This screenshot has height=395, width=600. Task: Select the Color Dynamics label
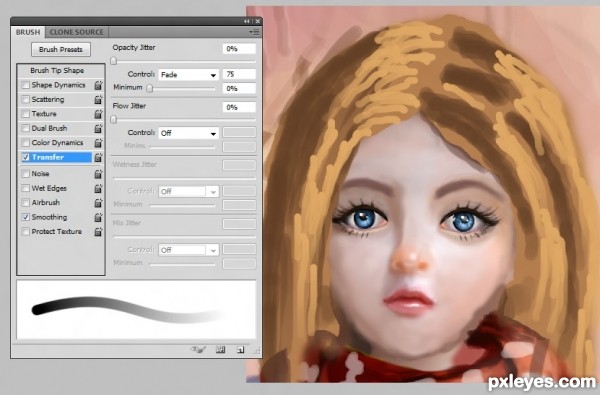point(57,143)
